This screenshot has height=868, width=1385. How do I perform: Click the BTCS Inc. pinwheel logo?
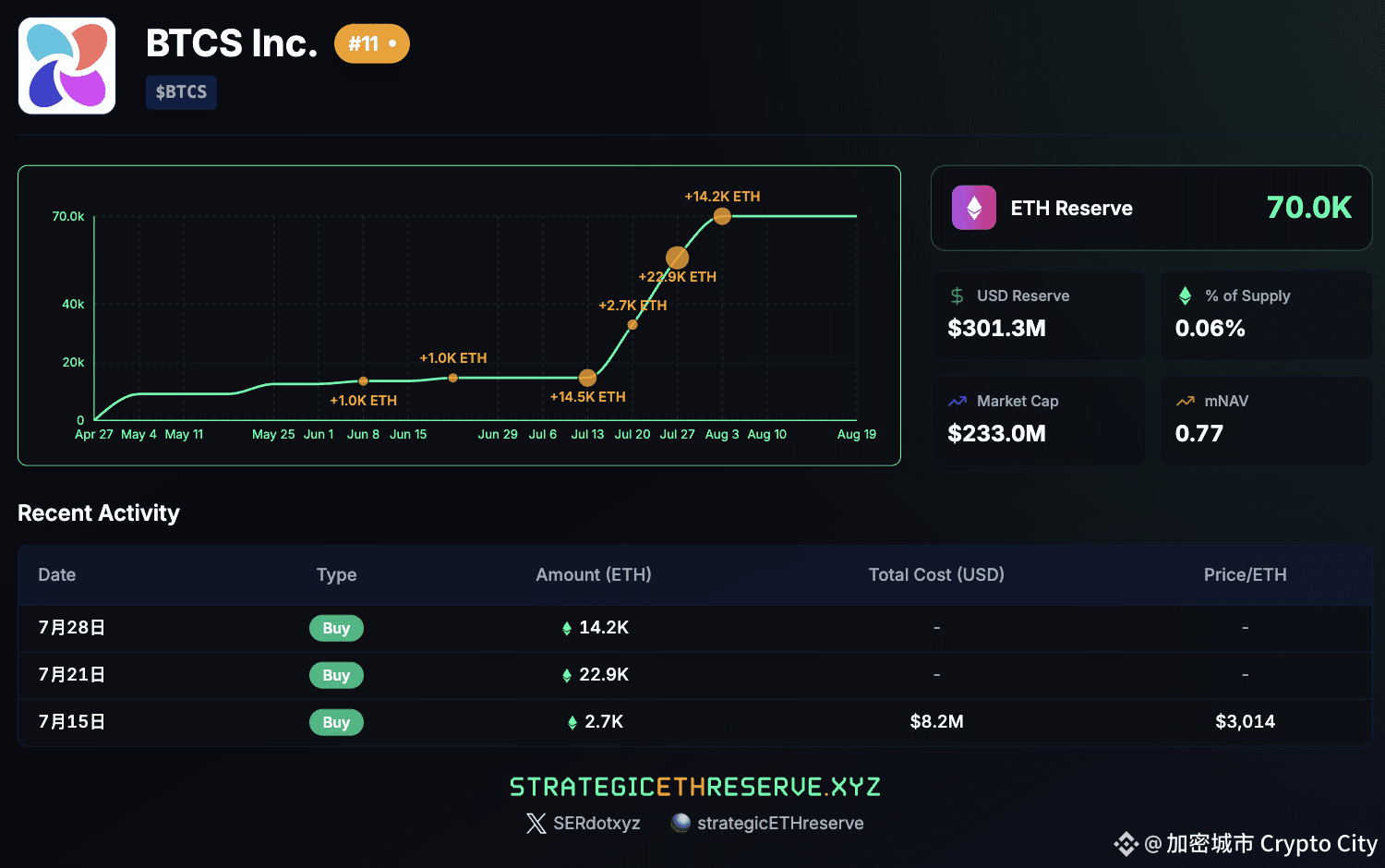[x=66, y=66]
